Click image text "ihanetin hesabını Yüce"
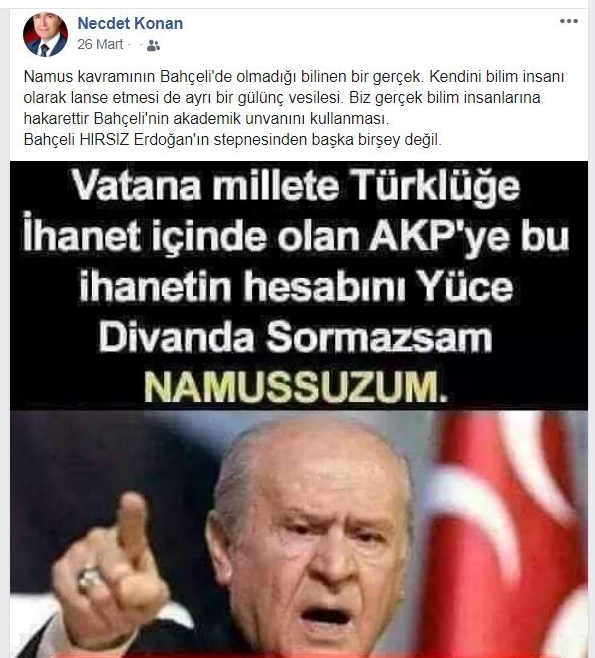 (296, 286)
